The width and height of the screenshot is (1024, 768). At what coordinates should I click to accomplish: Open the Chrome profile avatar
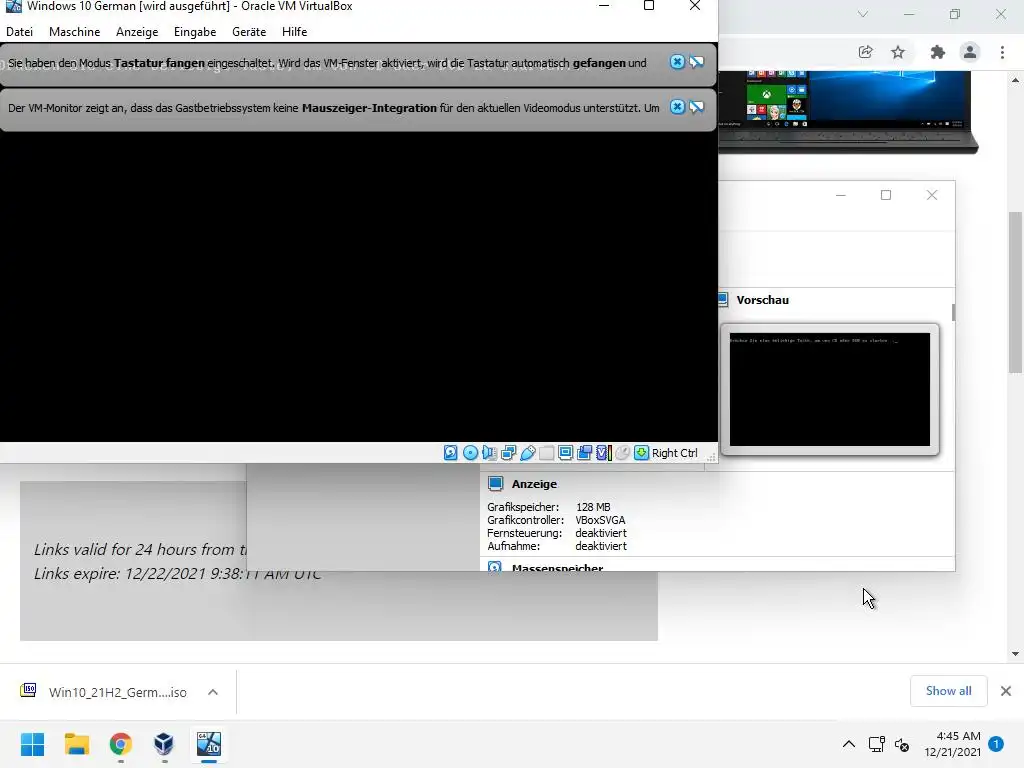(x=970, y=52)
